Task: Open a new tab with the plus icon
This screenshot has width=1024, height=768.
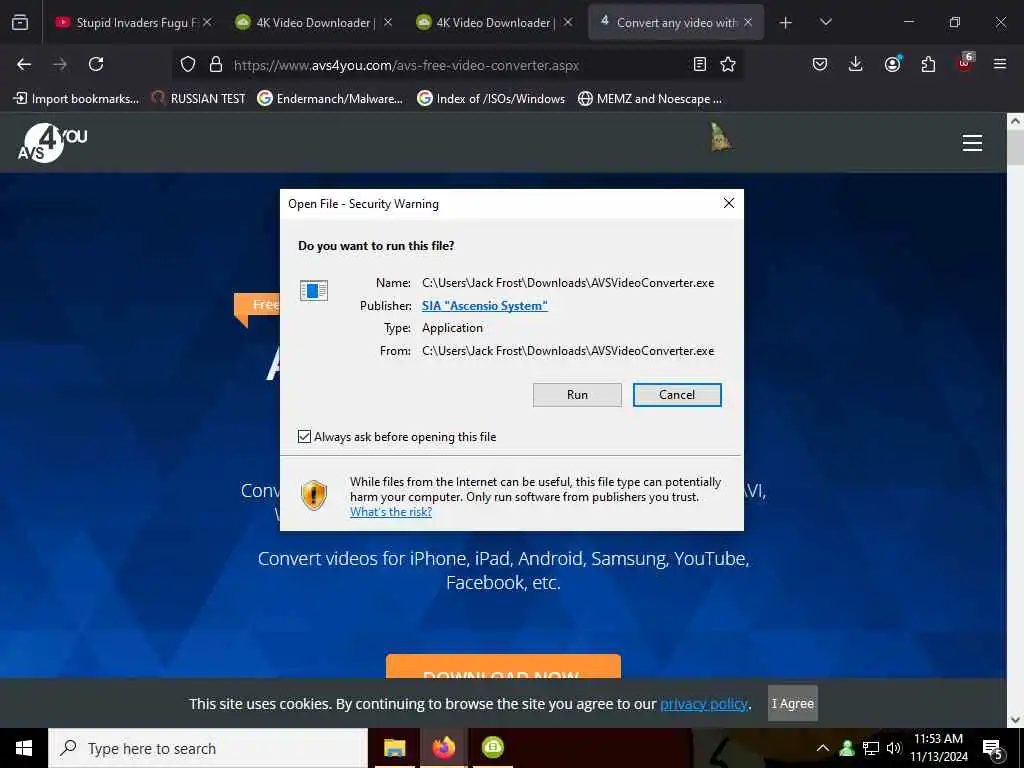Action: 786,23
